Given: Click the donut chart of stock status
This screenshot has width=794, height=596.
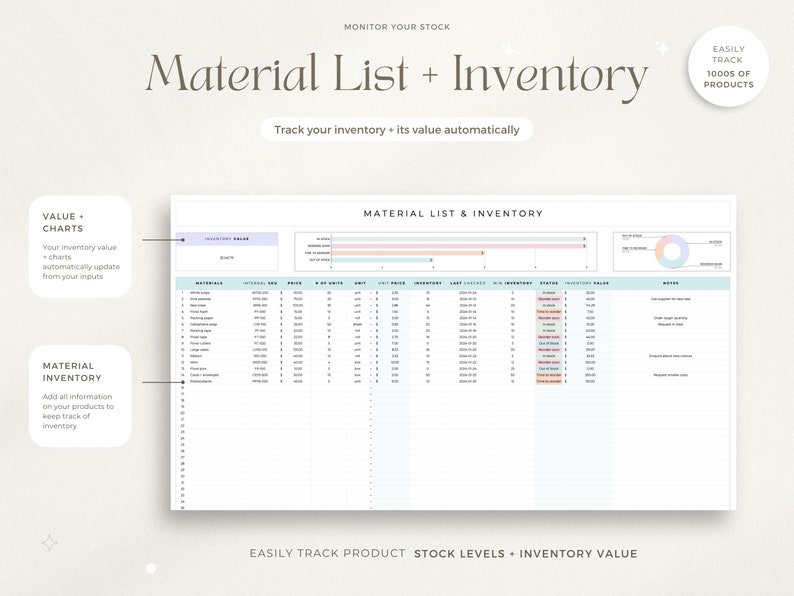Looking at the screenshot, I should pos(672,251).
